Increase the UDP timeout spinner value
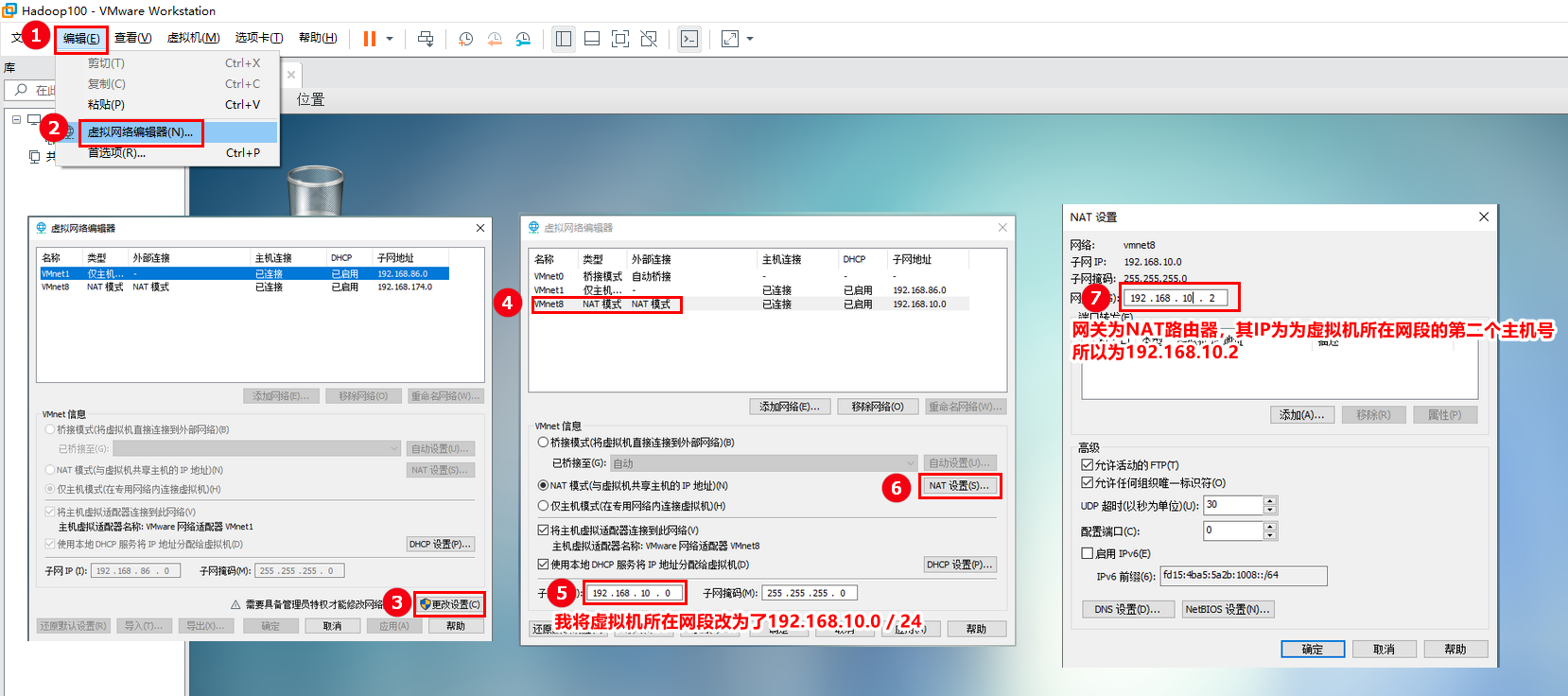 (1270, 500)
